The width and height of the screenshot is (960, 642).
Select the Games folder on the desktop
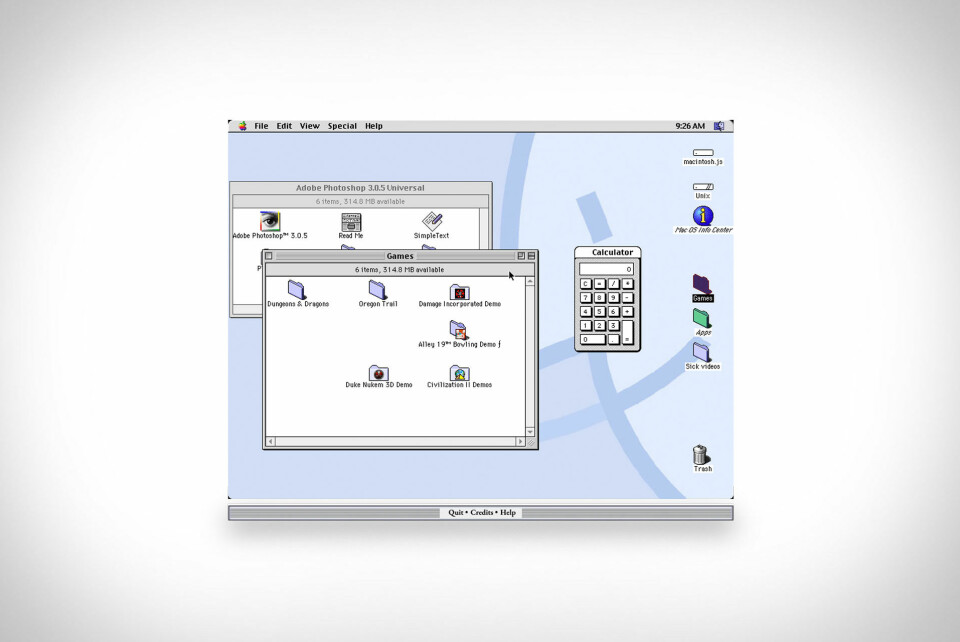pos(702,284)
